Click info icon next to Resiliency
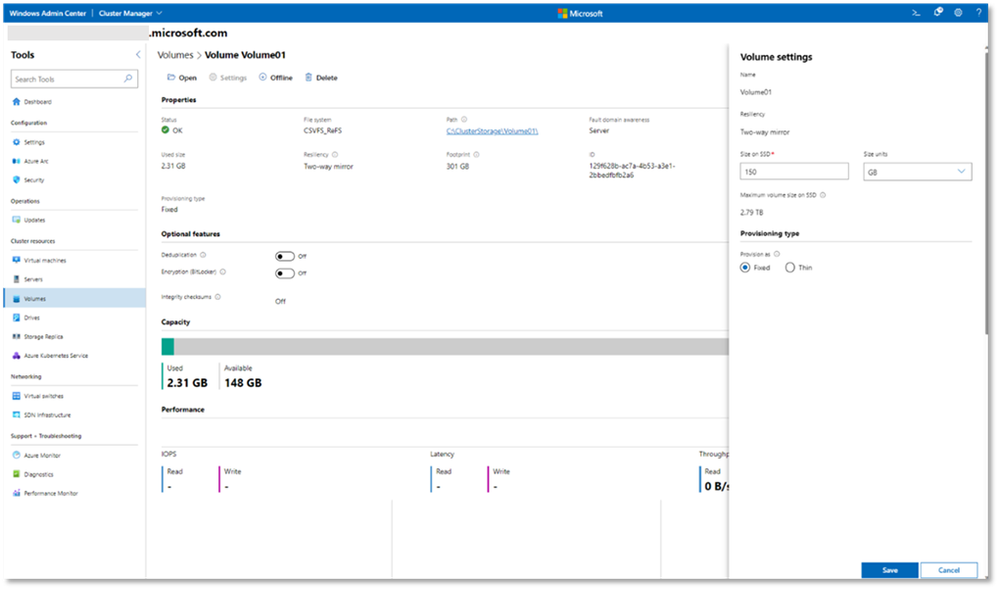The image size is (999, 590). [335, 154]
